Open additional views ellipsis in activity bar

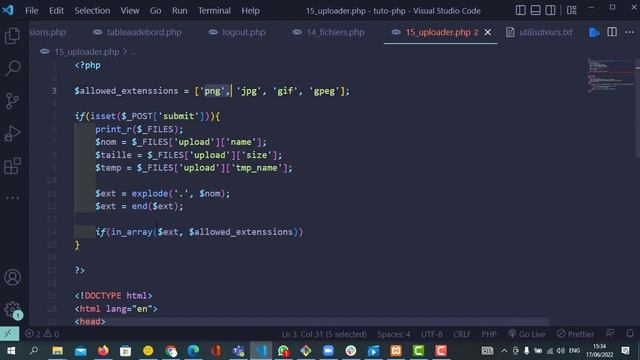[12, 198]
